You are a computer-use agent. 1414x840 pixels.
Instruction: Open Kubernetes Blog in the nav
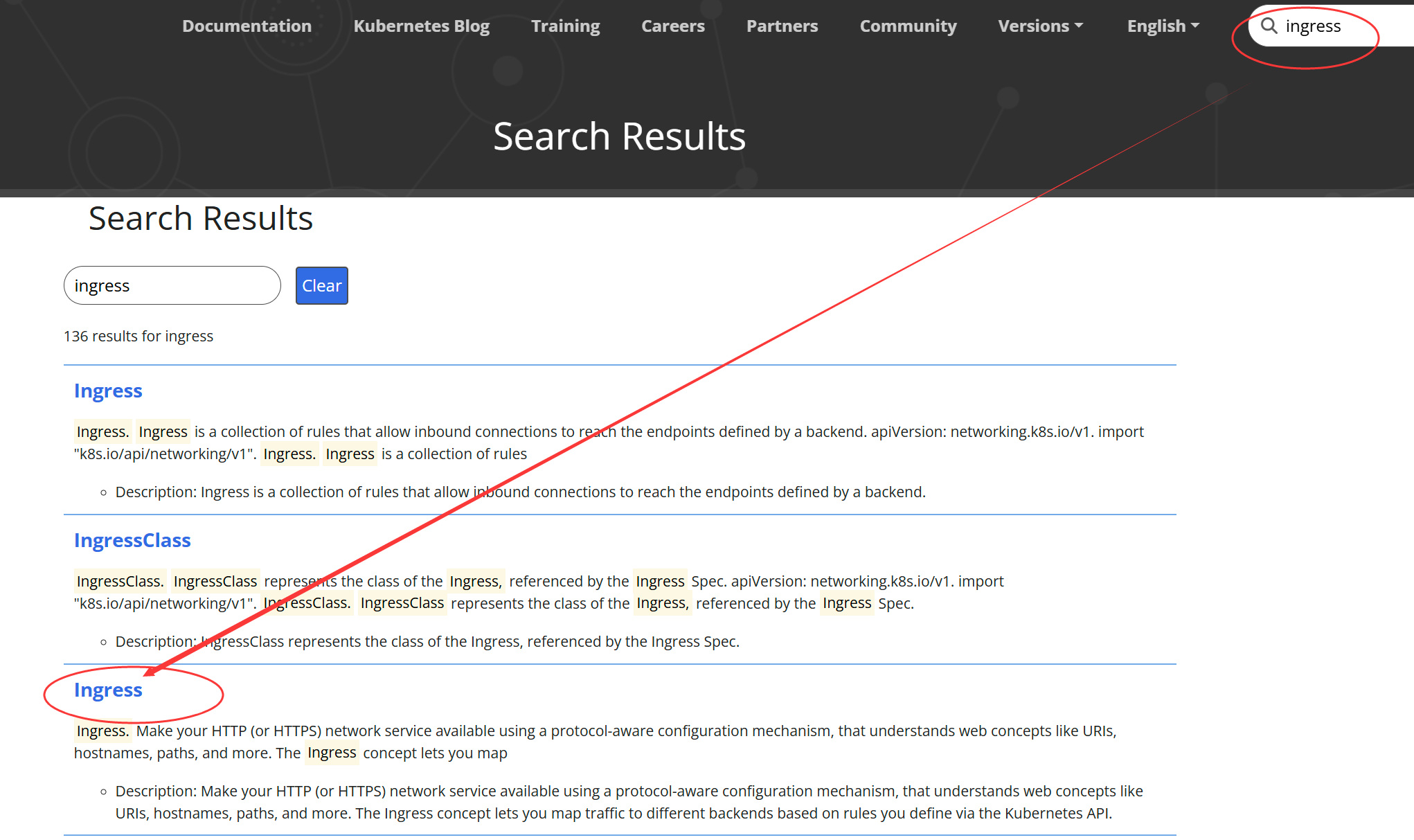tap(421, 26)
